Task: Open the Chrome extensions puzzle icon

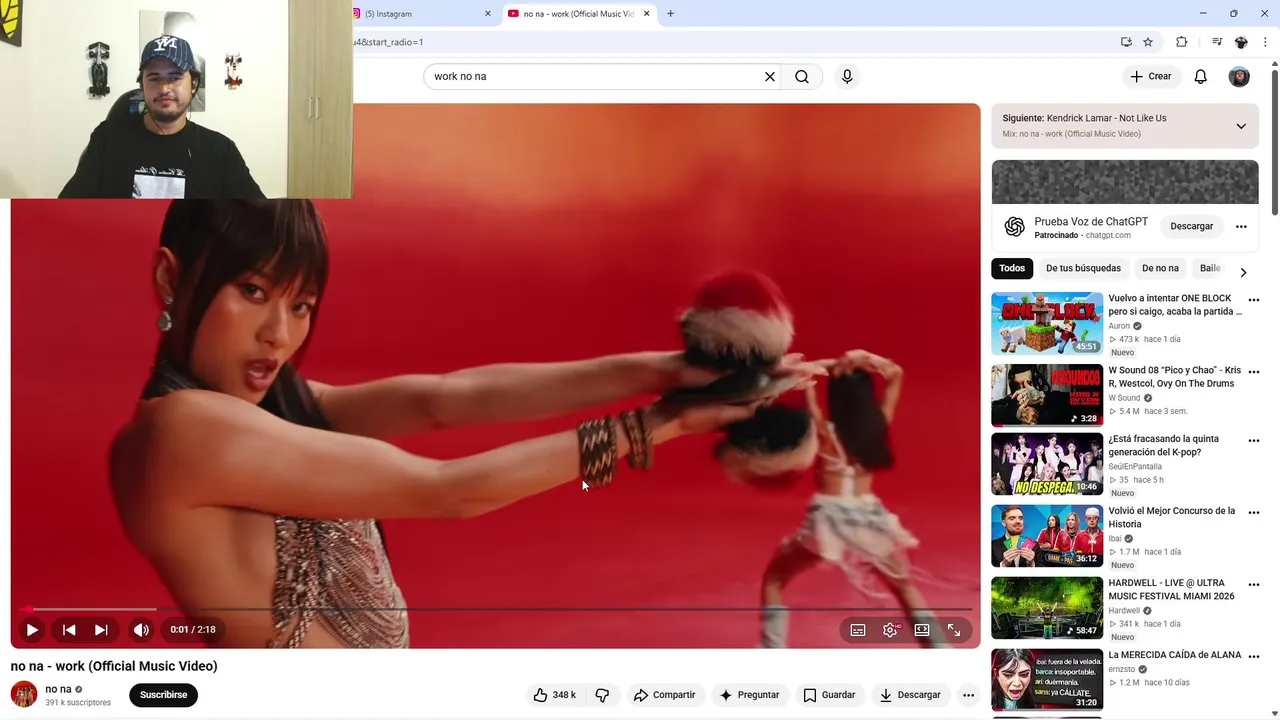Action: (1182, 42)
